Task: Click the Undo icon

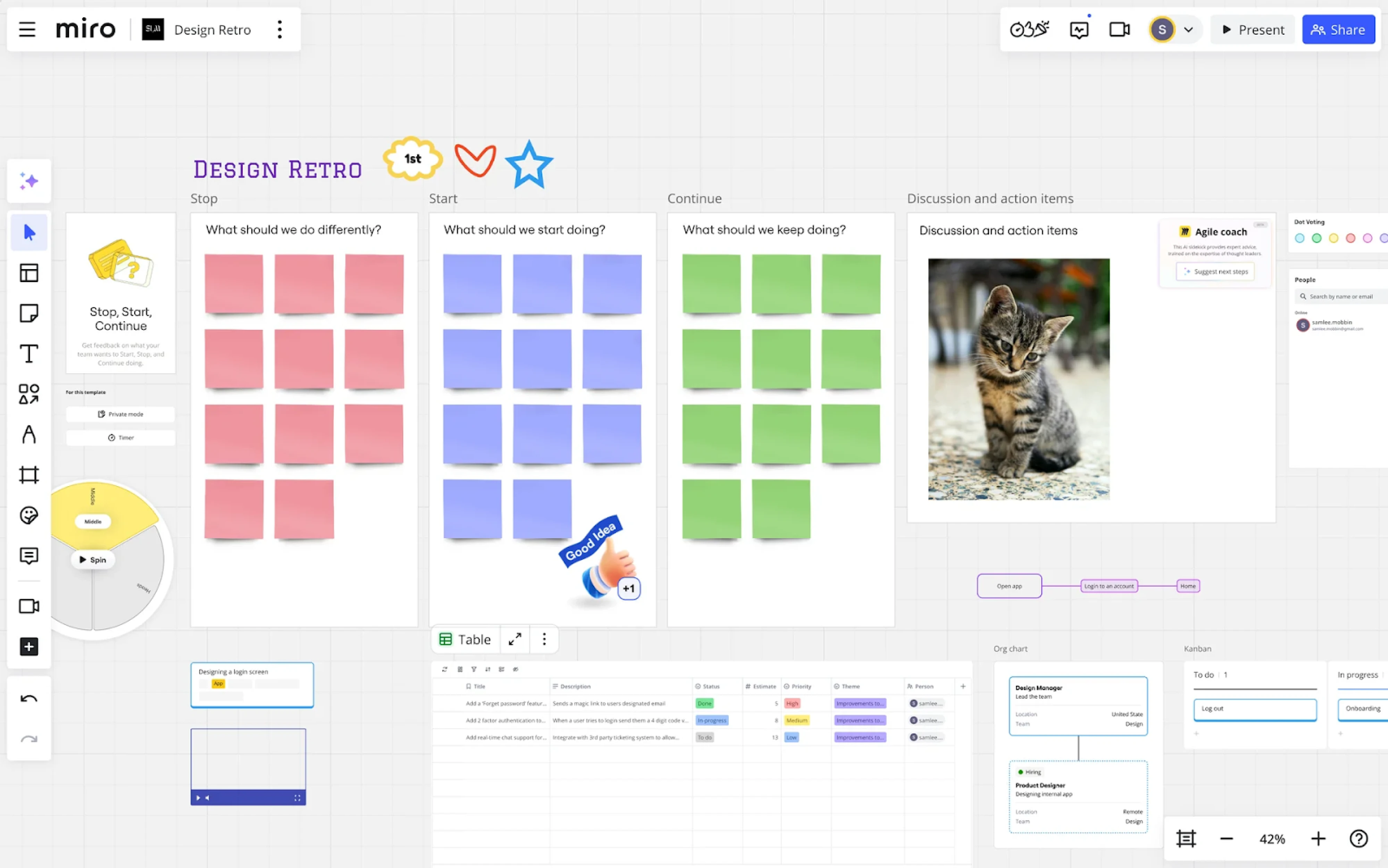Action: [x=29, y=699]
